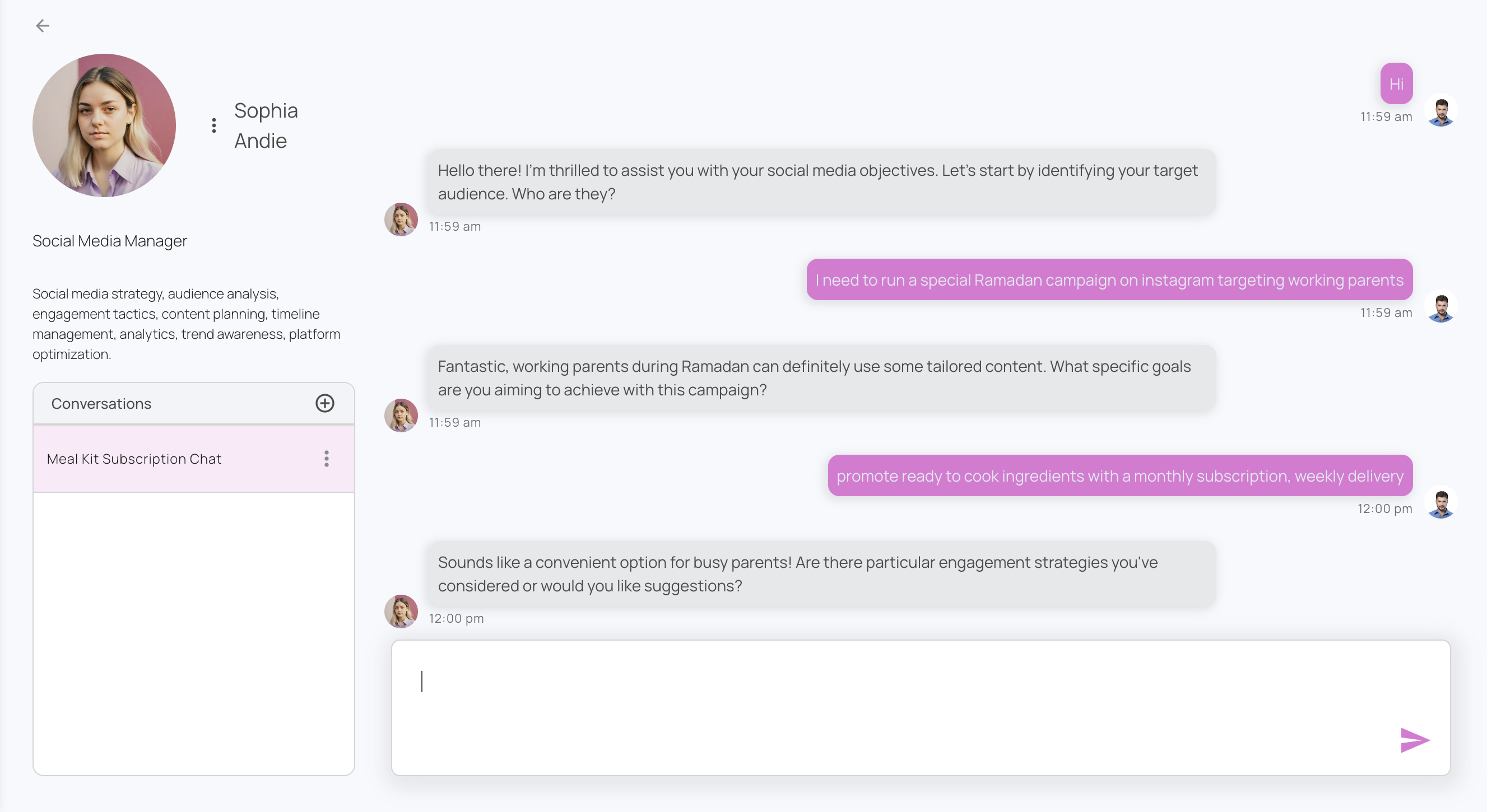
Task: Send the message with the arrow icon
Action: [1414, 740]
